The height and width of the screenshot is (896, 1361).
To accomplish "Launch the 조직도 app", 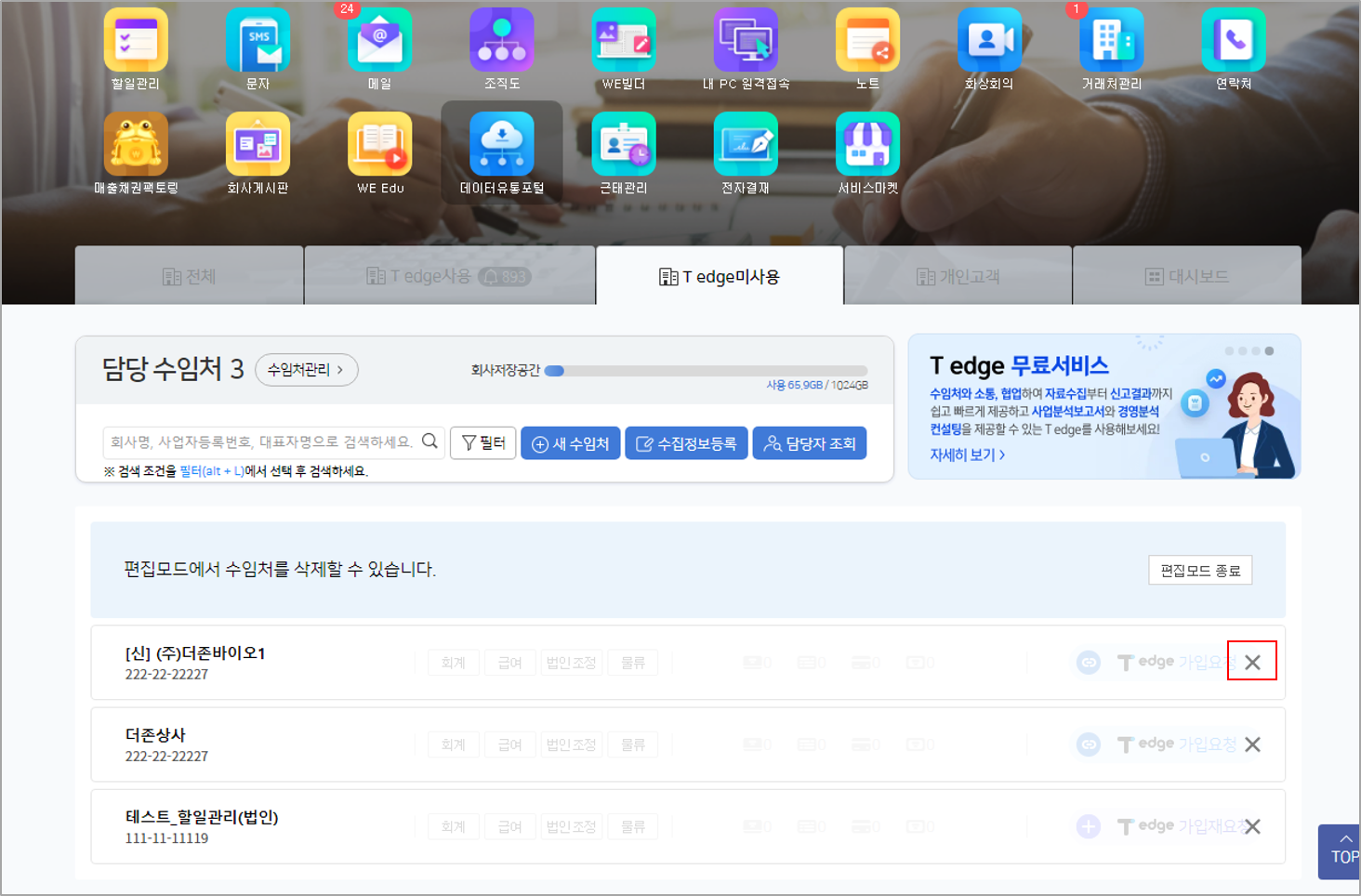I will point(502,41).
